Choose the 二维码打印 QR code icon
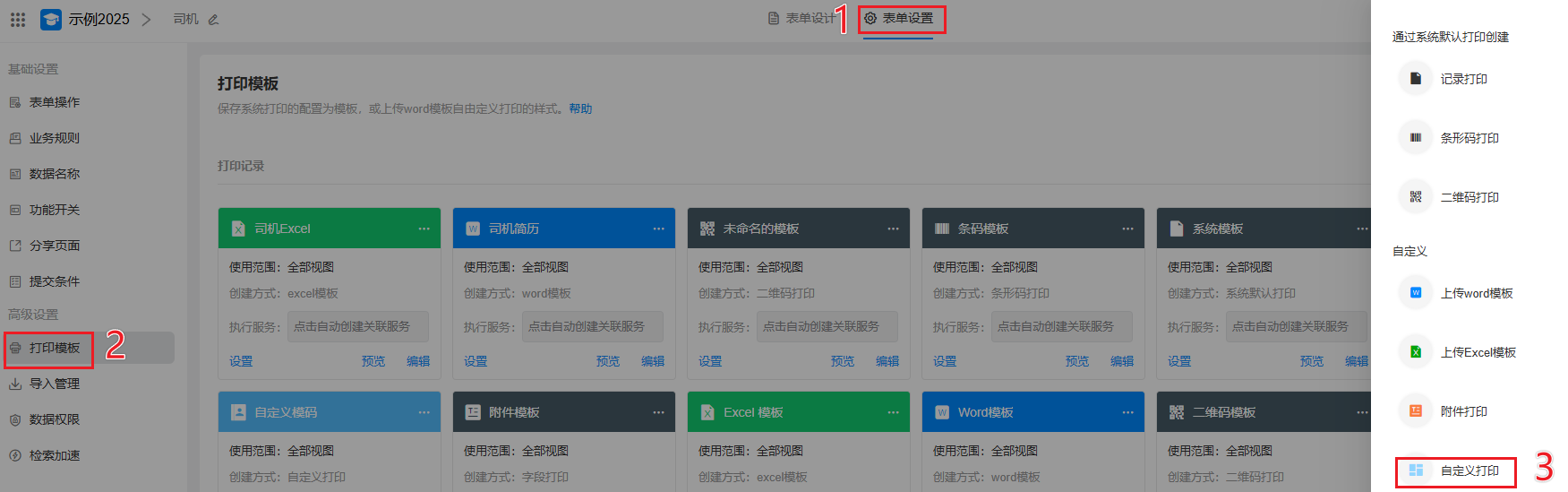 coord(1416,197)
